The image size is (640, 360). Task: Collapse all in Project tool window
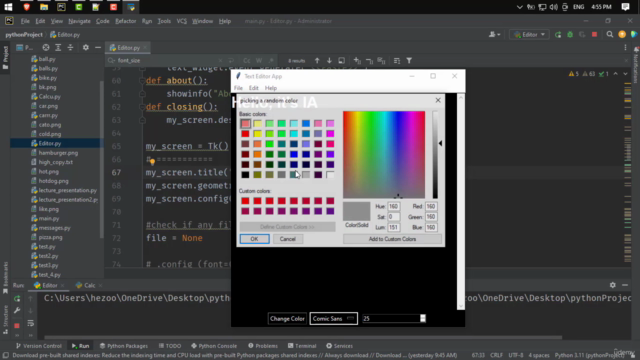[x=70, y=48]
